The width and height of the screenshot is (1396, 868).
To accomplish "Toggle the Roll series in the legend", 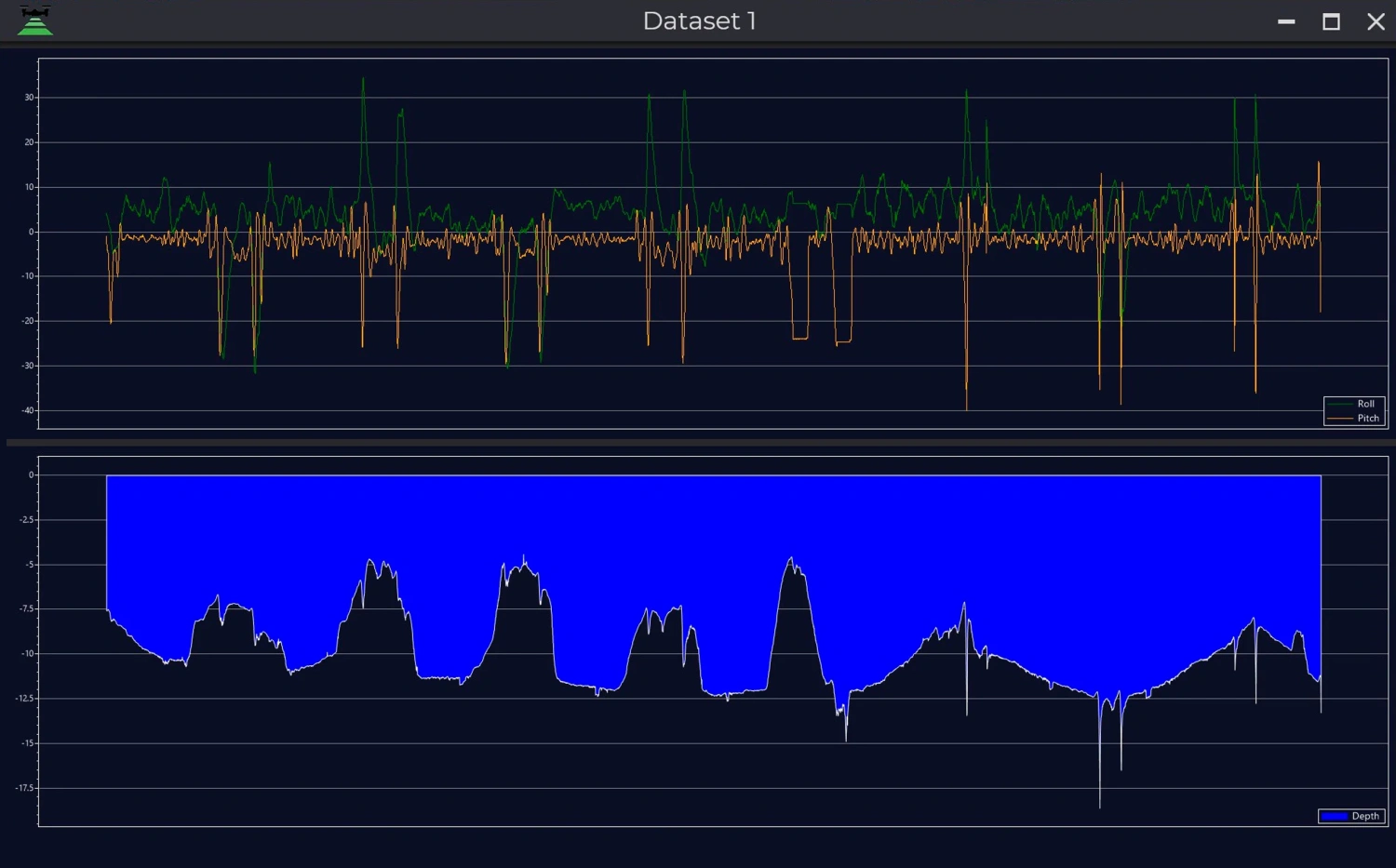I will pyautogui.click(x=1365, y=404).
